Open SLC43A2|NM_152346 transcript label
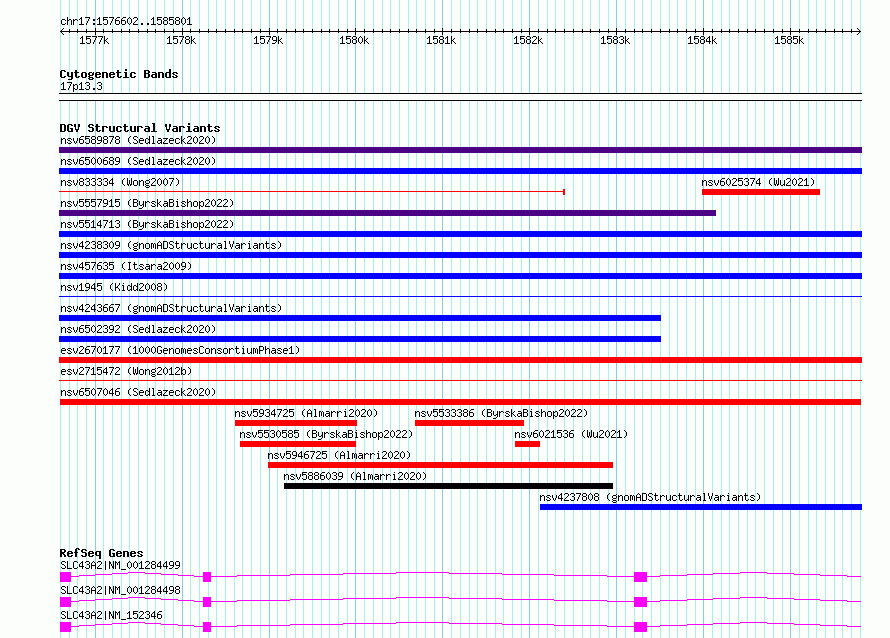The height and width of the screenshot is (638, 890). point(111,615)
